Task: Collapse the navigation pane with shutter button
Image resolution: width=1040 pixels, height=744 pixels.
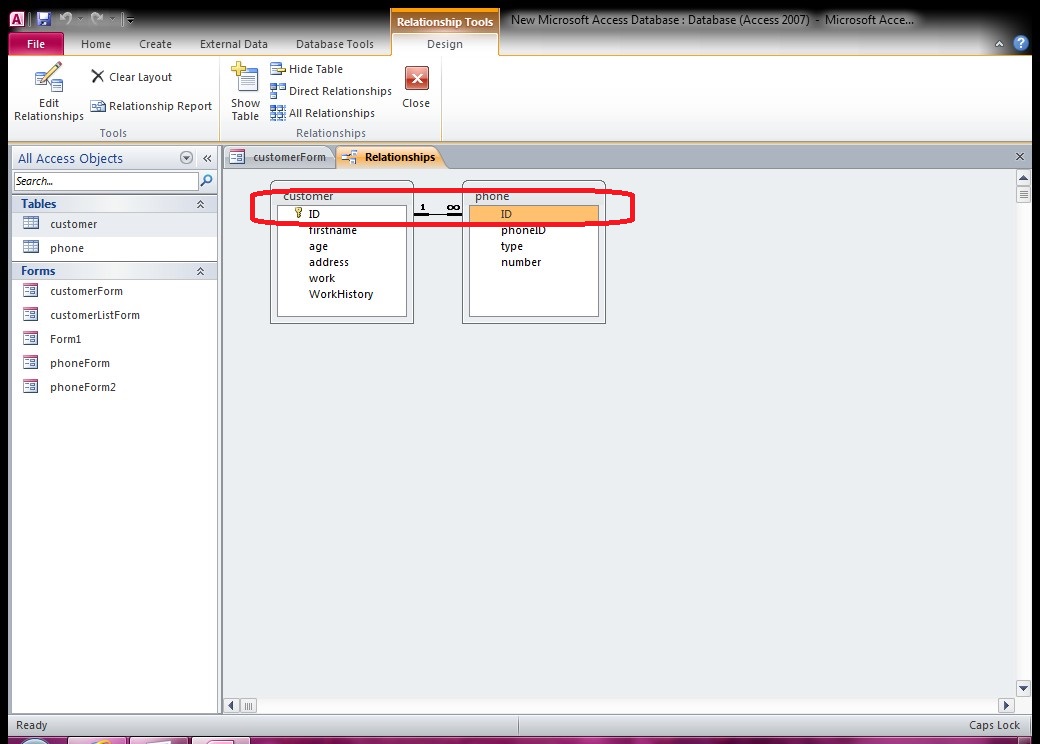Action: pyautogui.click(x=207, y=158)
